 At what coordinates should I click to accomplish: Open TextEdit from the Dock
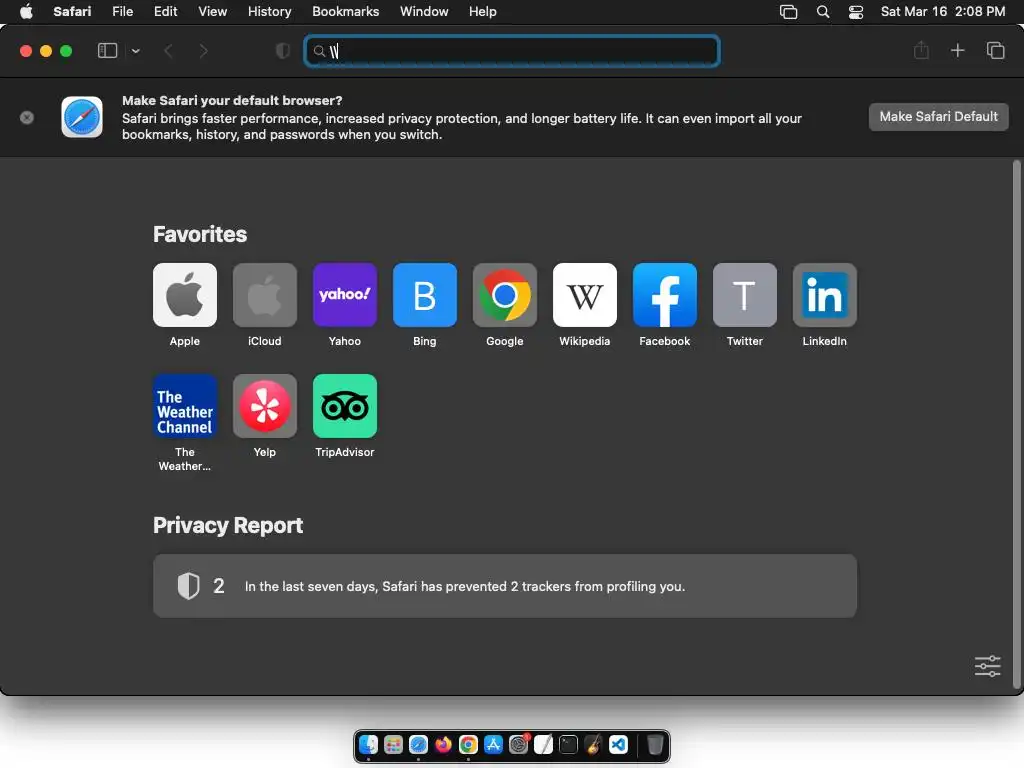pos(543,744)
